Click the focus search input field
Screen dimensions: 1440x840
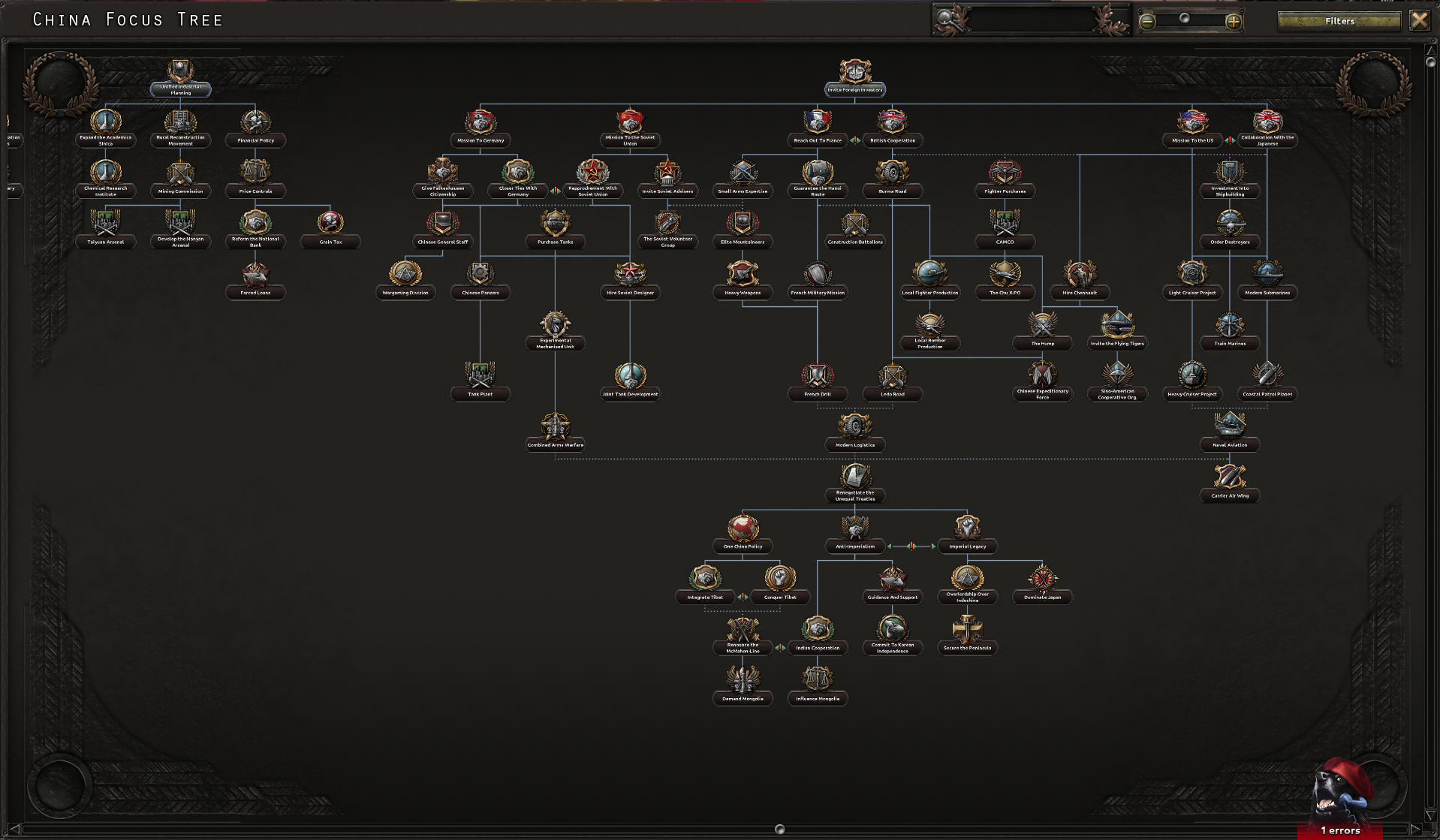coord(1030,20)
